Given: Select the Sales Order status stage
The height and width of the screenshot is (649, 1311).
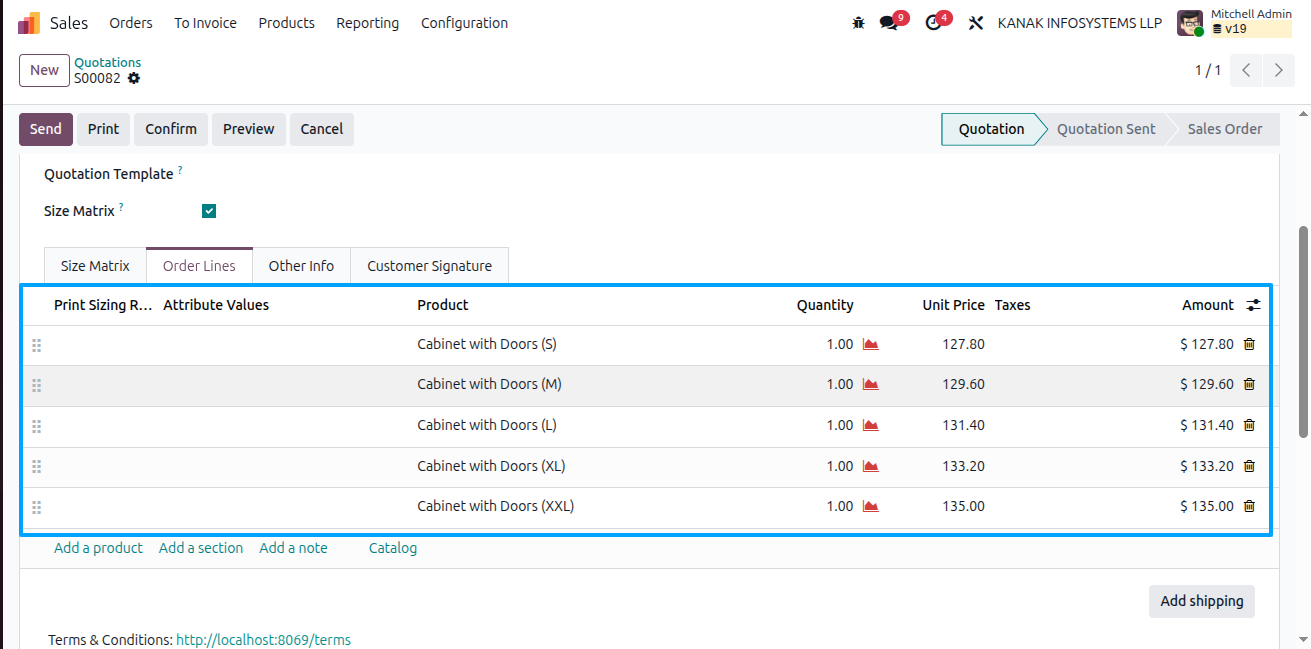Looking at the screenshot, I should (1225, 129).
